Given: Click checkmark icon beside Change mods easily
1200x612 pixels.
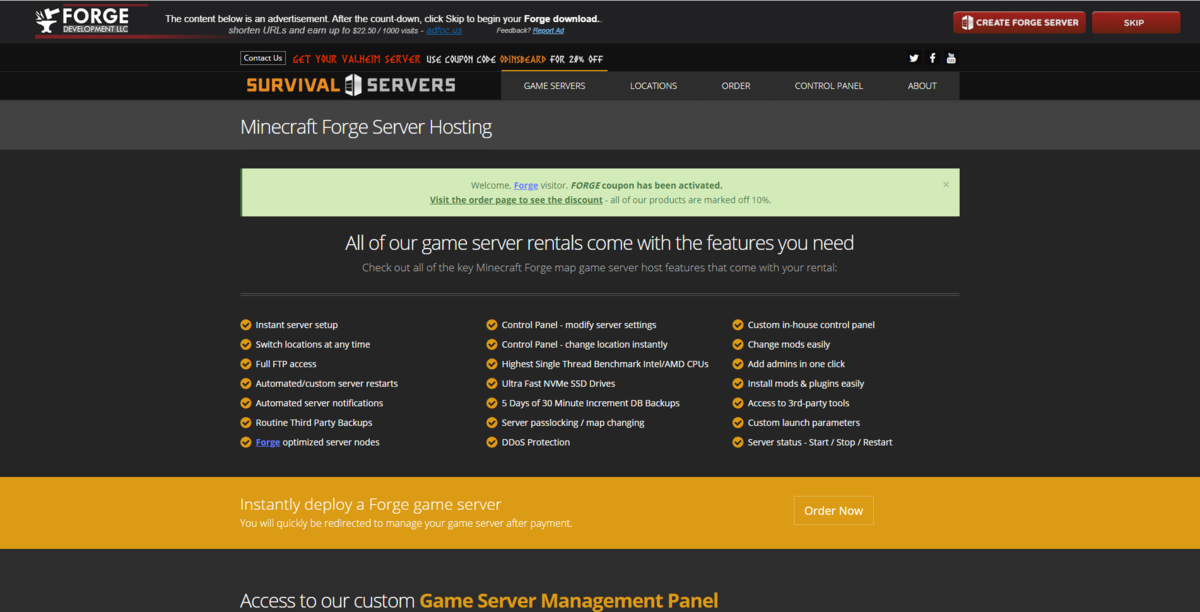Looking at the screenshot, I should click(738, 344).
